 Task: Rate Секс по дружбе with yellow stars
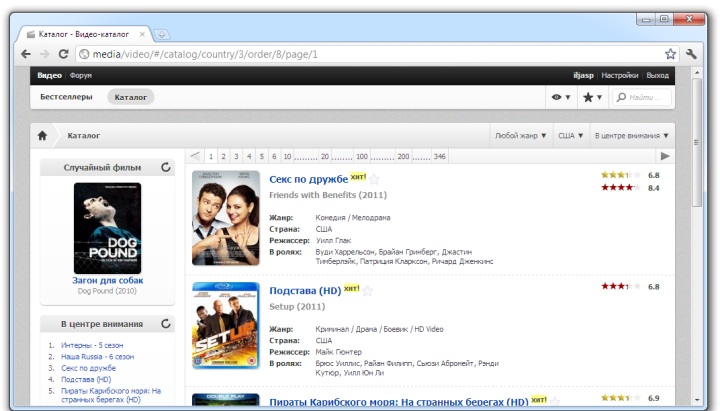(x=620, y=175)
